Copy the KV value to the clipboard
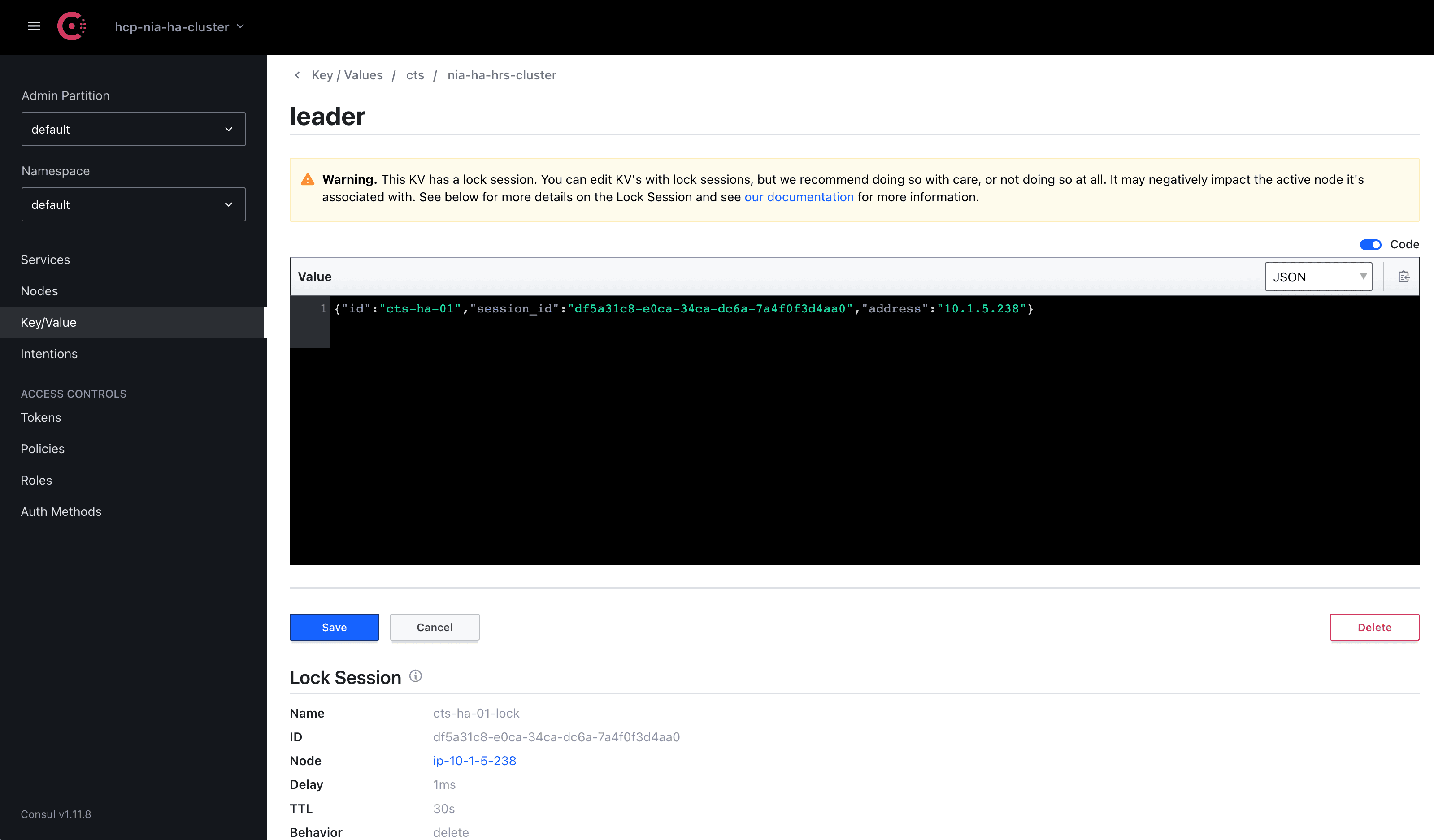 point(1403,277)
